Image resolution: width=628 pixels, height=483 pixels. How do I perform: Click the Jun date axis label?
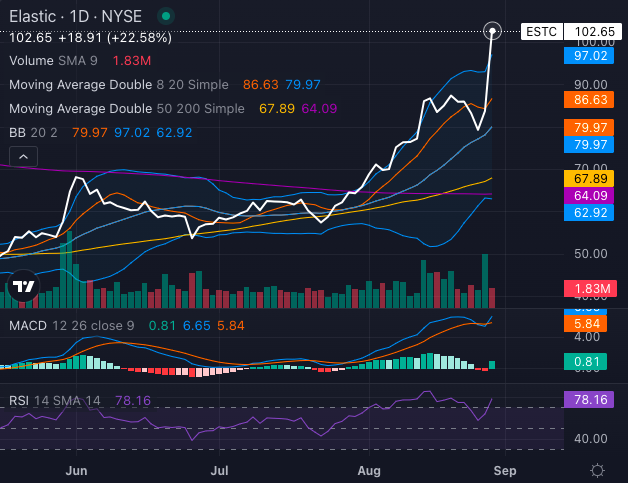tap(76, 471)
